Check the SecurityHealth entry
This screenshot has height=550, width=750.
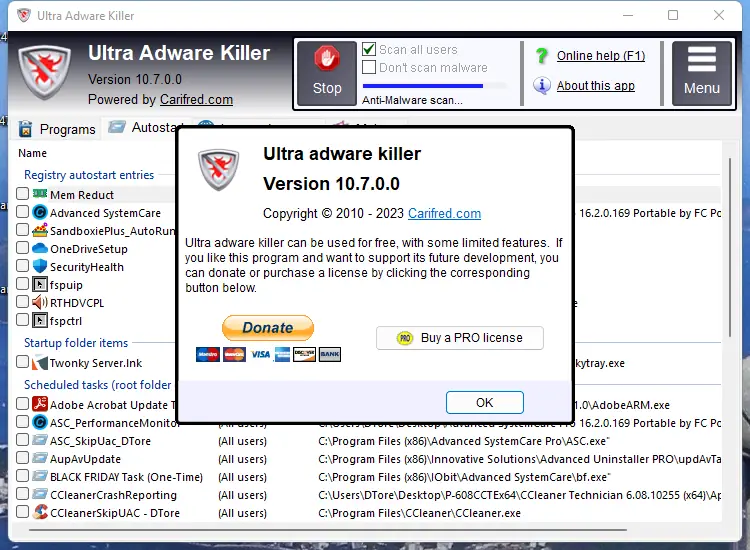coord(22,265)
